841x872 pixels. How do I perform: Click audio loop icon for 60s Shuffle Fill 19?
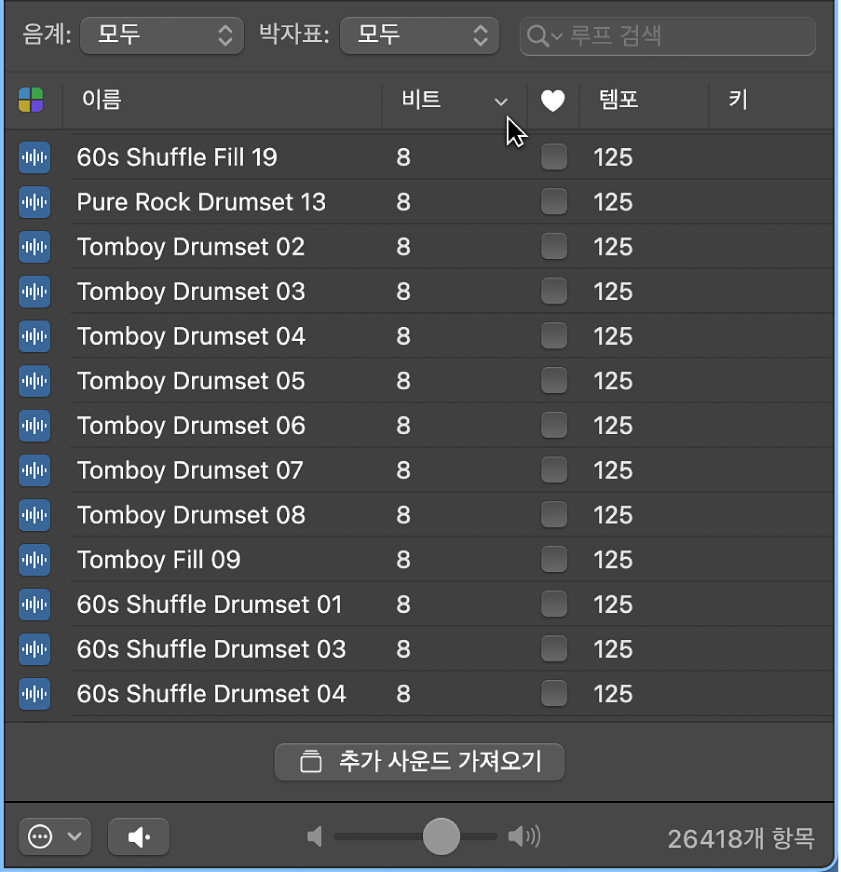(34, 157)
